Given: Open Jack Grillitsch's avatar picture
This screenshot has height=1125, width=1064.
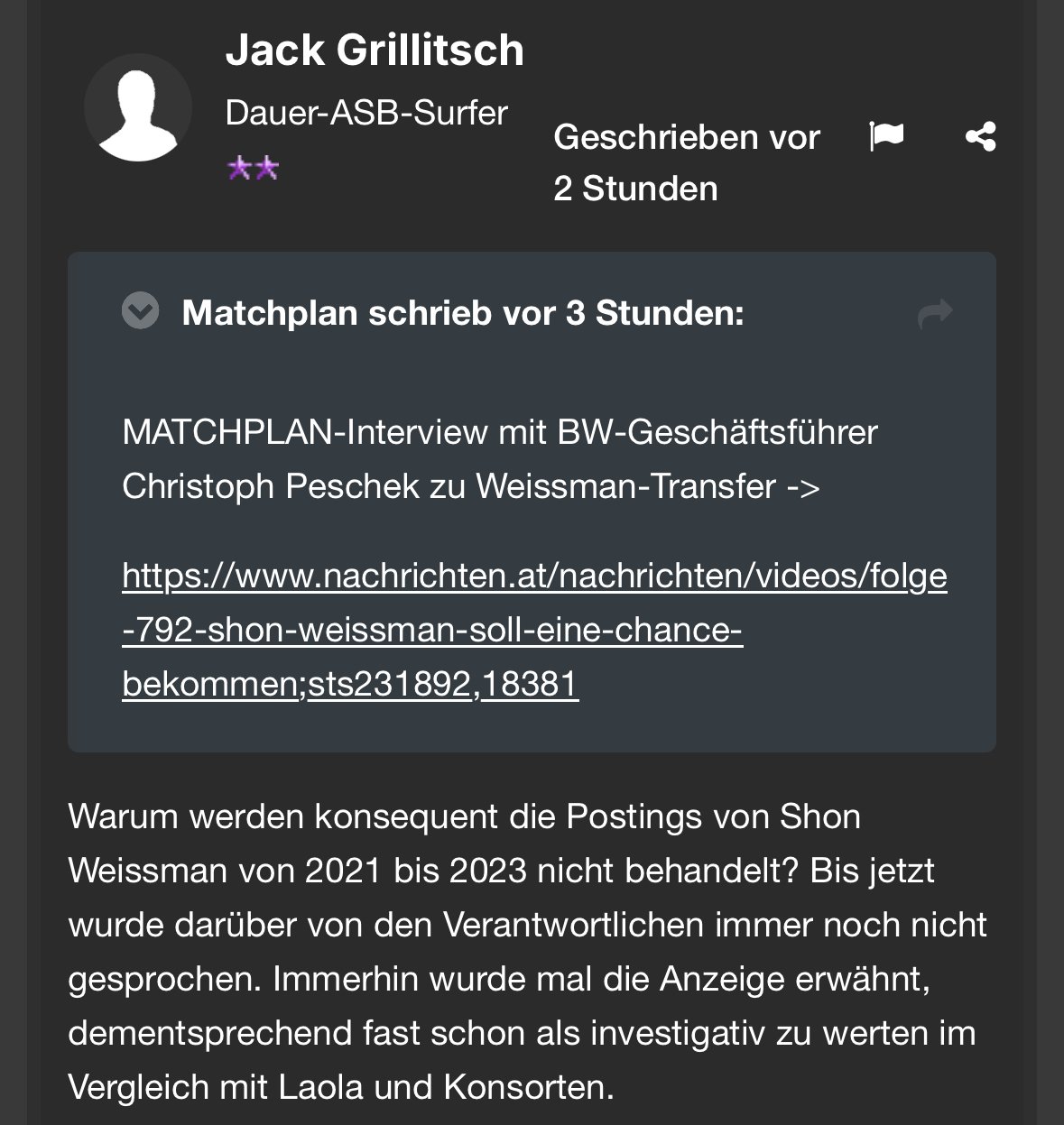Looking at the screenshot, I should tap(138, 108).
